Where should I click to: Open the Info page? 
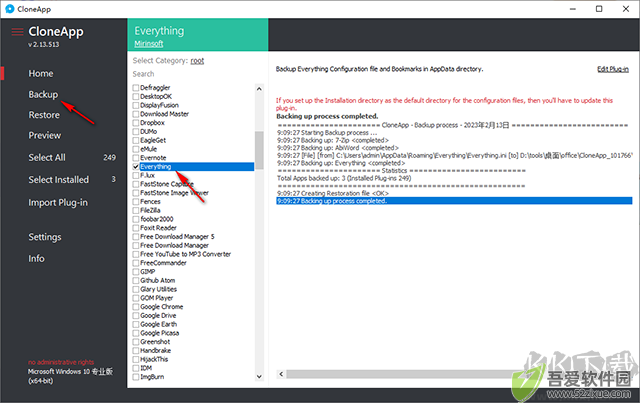[x=36, y=258]
